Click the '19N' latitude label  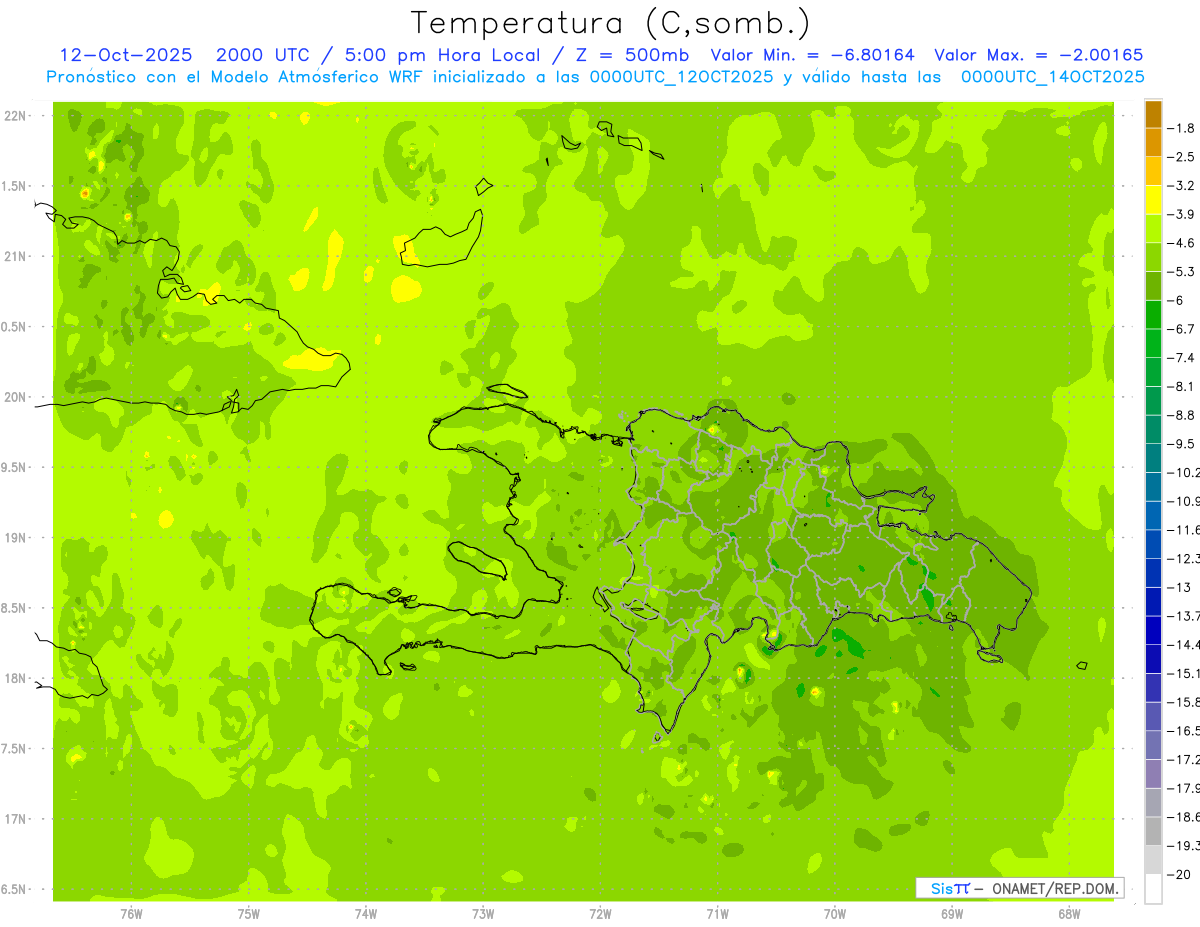click(x=14, y=538)
